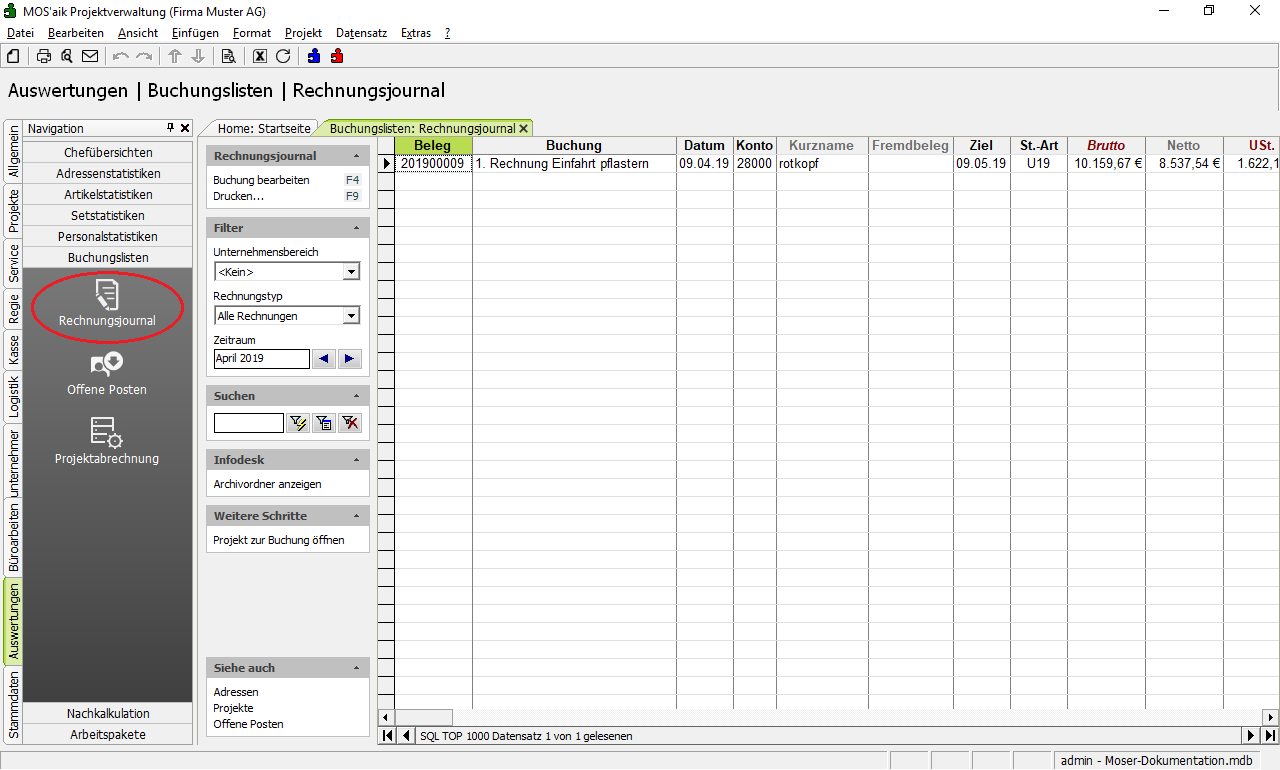Go to the next Zeitraum period
1280x770 pixels.
[x=349, y=359]
